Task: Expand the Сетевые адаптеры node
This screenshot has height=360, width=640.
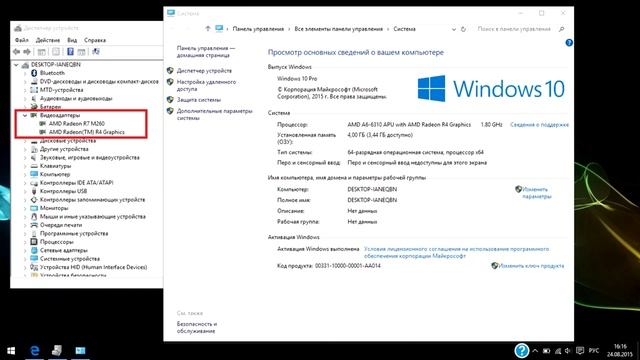Action: click(x=25, y=250)
